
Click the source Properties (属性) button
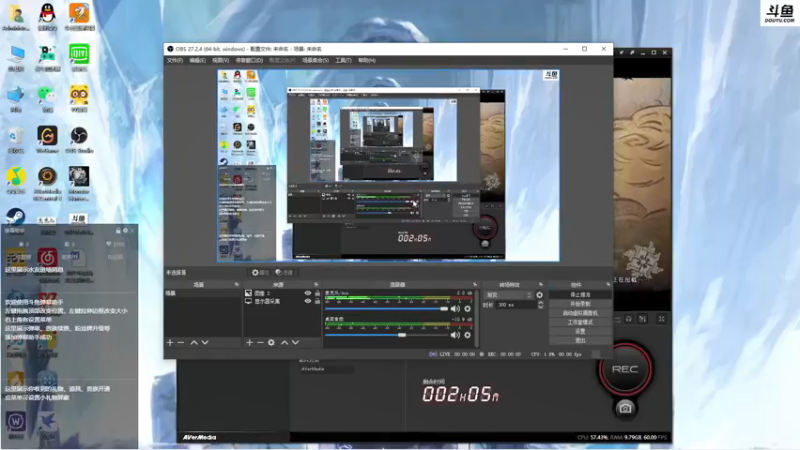coord(260,272)
